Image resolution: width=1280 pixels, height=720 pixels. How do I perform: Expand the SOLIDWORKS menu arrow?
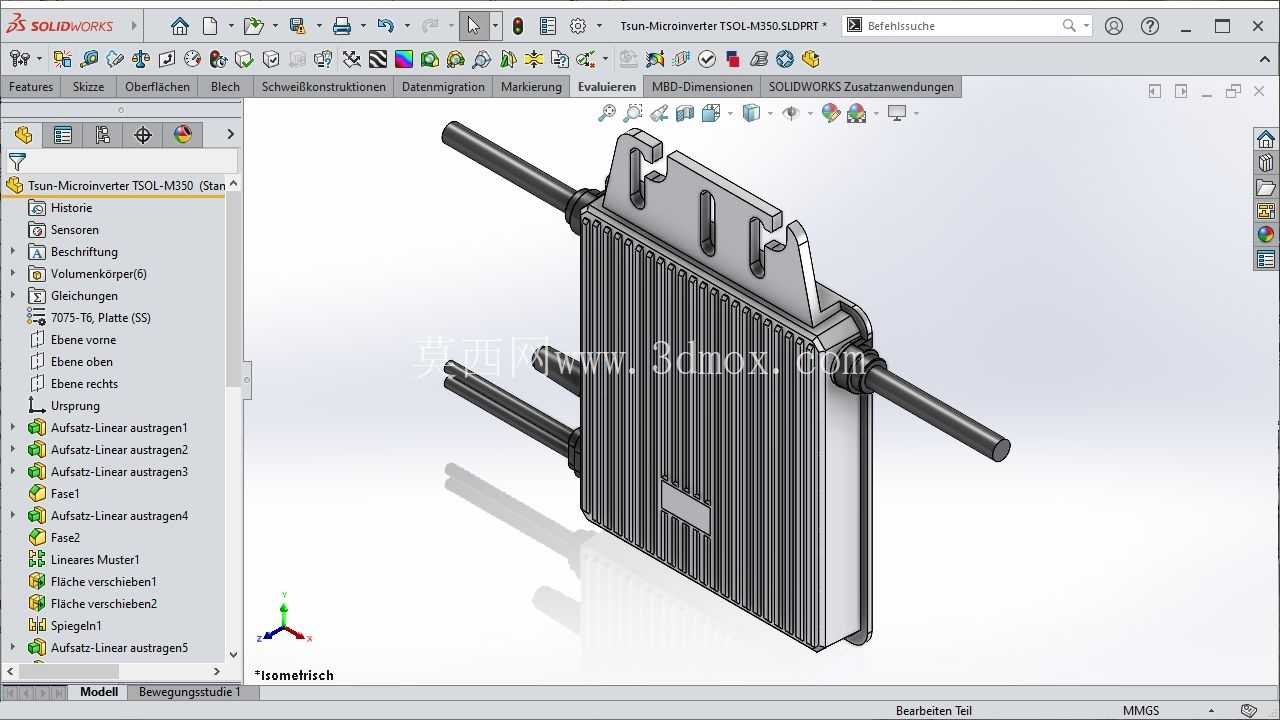pos(133,26)
